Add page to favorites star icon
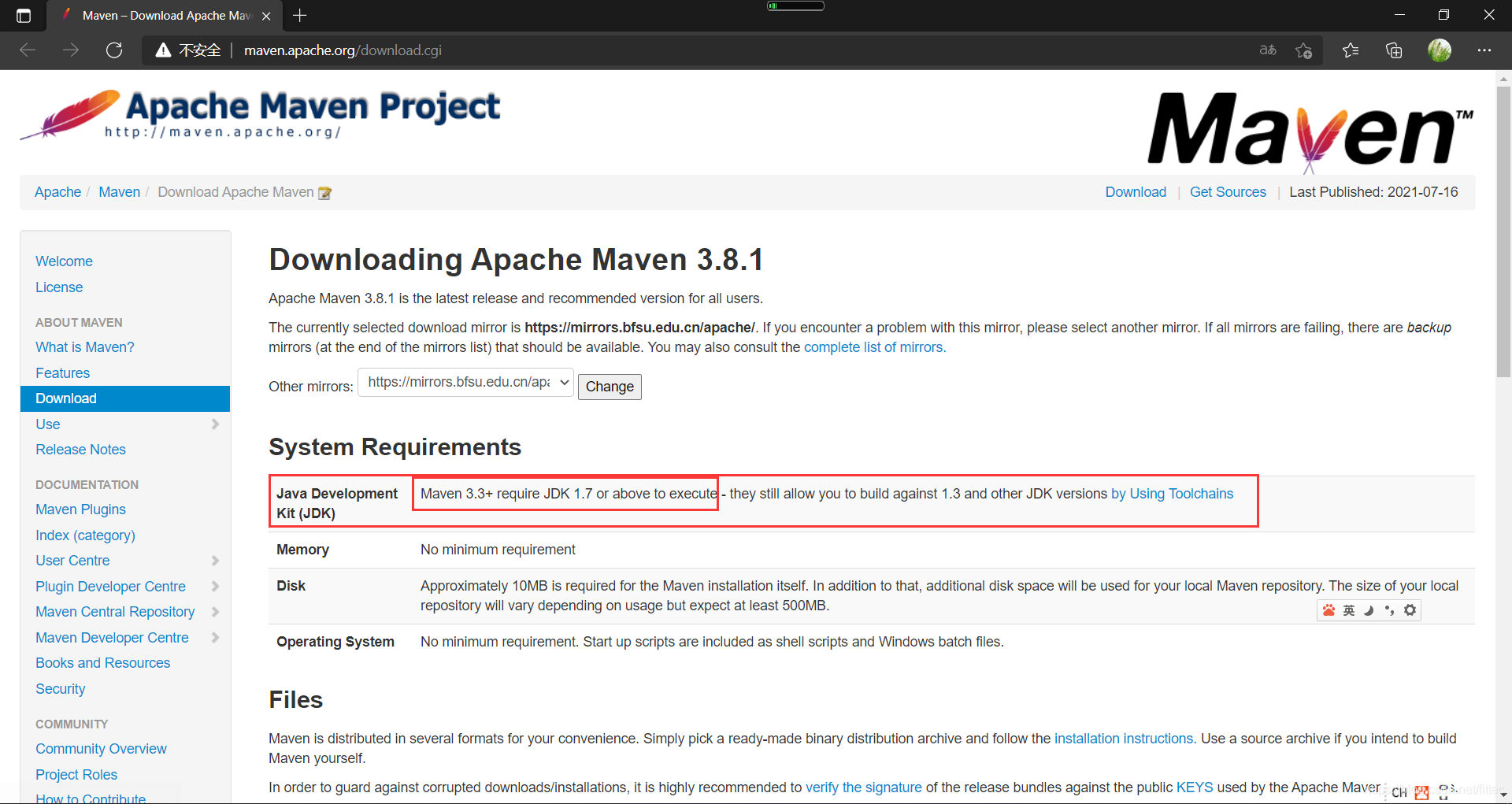Screen dimensions: 1512x804 pos(1304,50)
